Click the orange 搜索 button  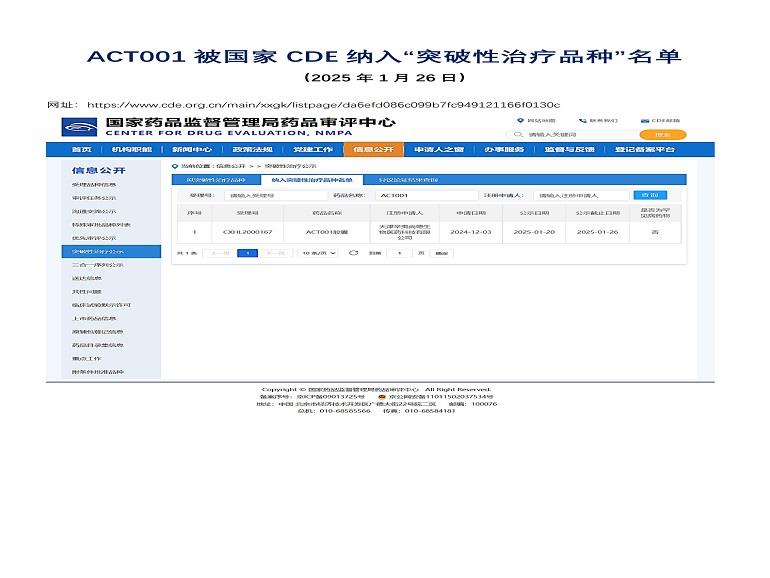pyautogui.click(x=662, y=135)
